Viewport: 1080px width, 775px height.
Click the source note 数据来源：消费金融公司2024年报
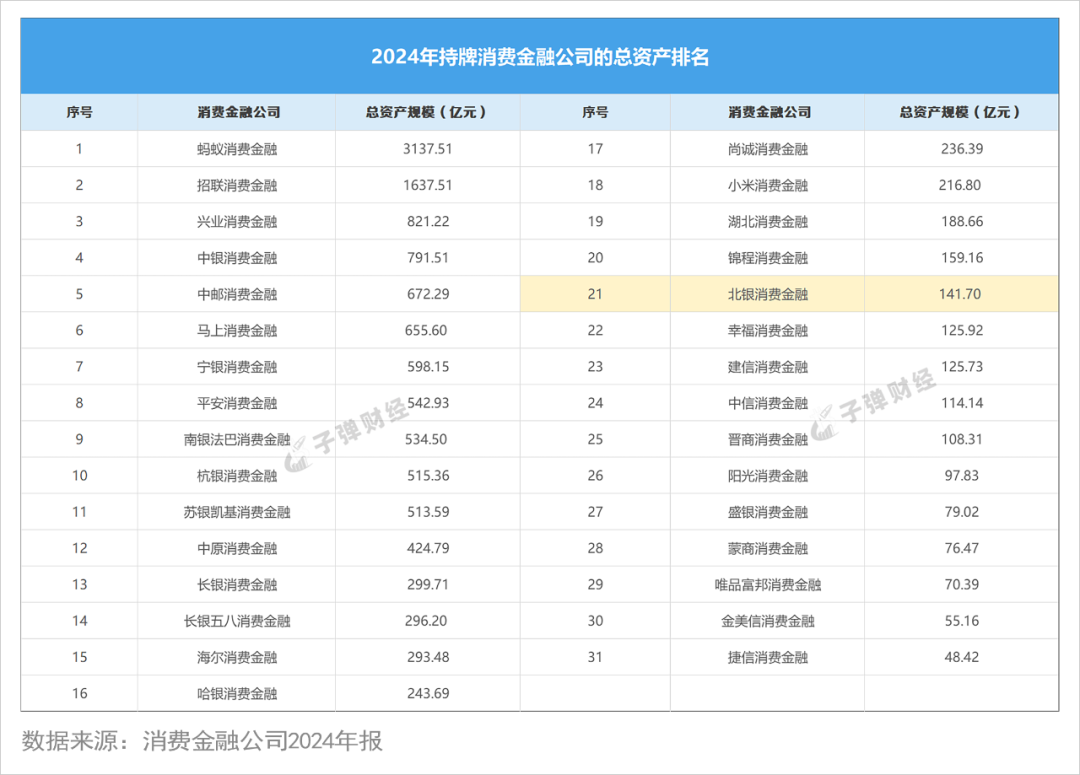pos(202,741)
